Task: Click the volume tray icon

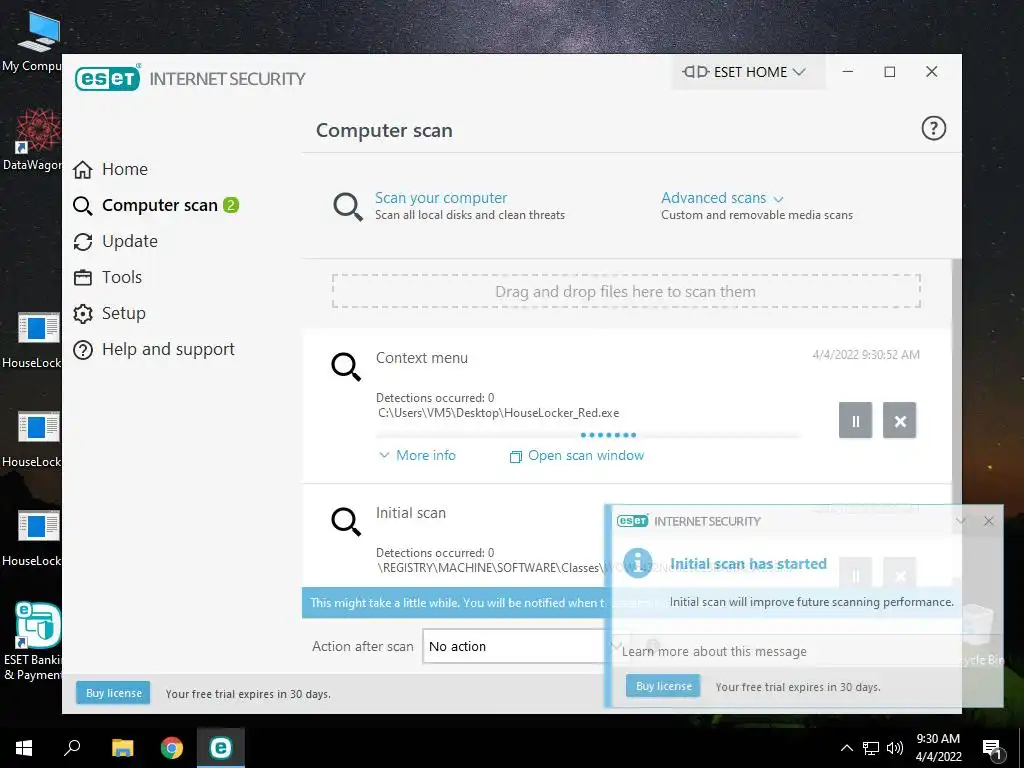Action: (x=895, y=748)
